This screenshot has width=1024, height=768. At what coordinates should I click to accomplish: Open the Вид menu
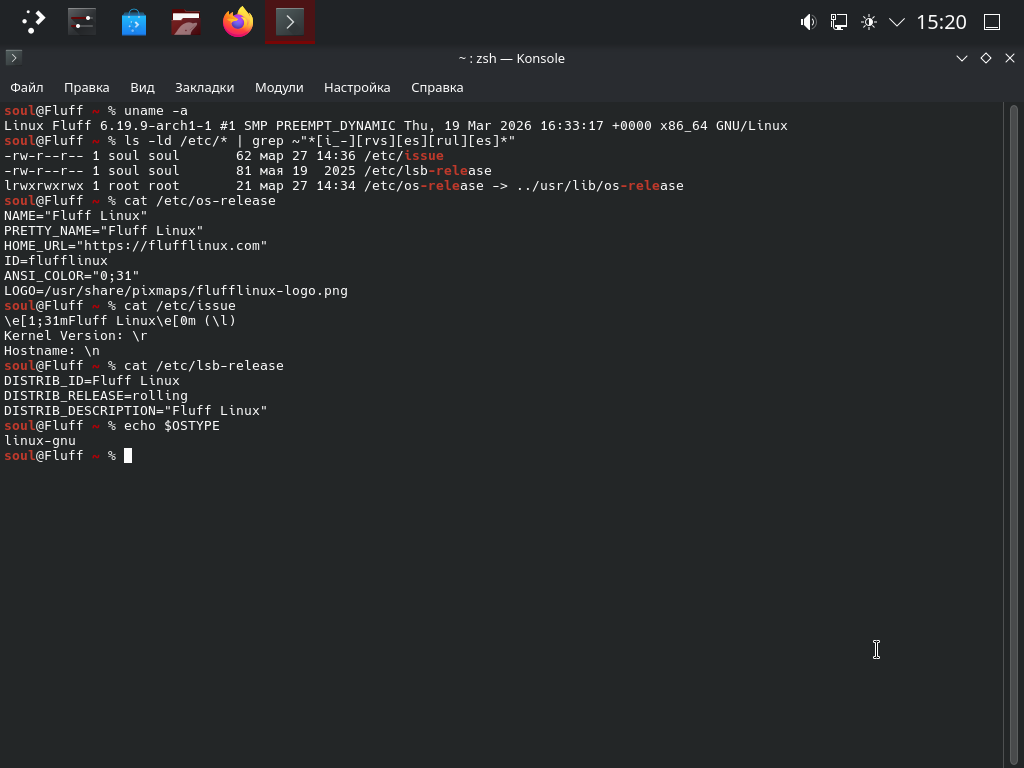[142, 87]
